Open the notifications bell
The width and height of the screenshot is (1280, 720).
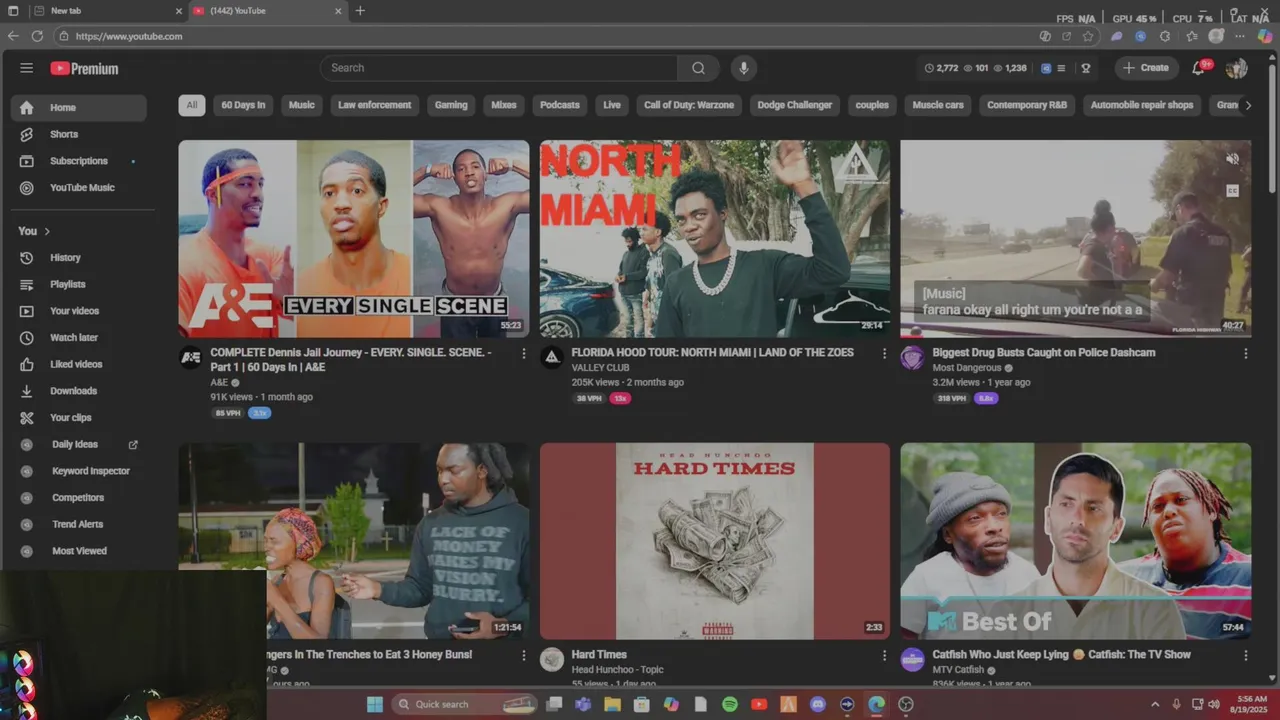pyautogui.click(x=1198, y=68)
